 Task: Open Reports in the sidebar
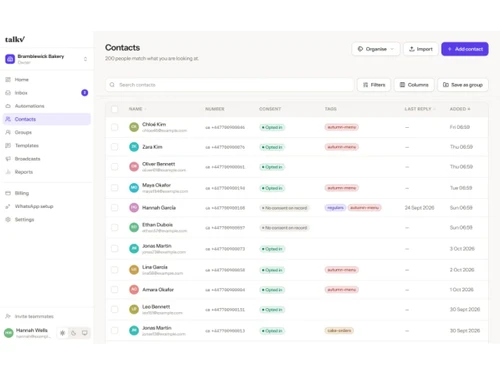tap(47, 172)
